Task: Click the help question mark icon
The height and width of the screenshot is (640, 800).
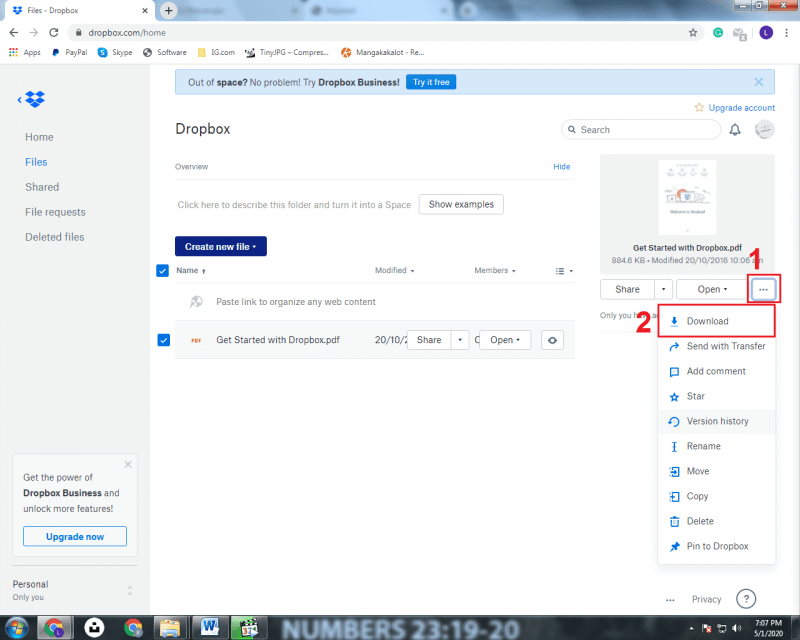Action: 745,599
